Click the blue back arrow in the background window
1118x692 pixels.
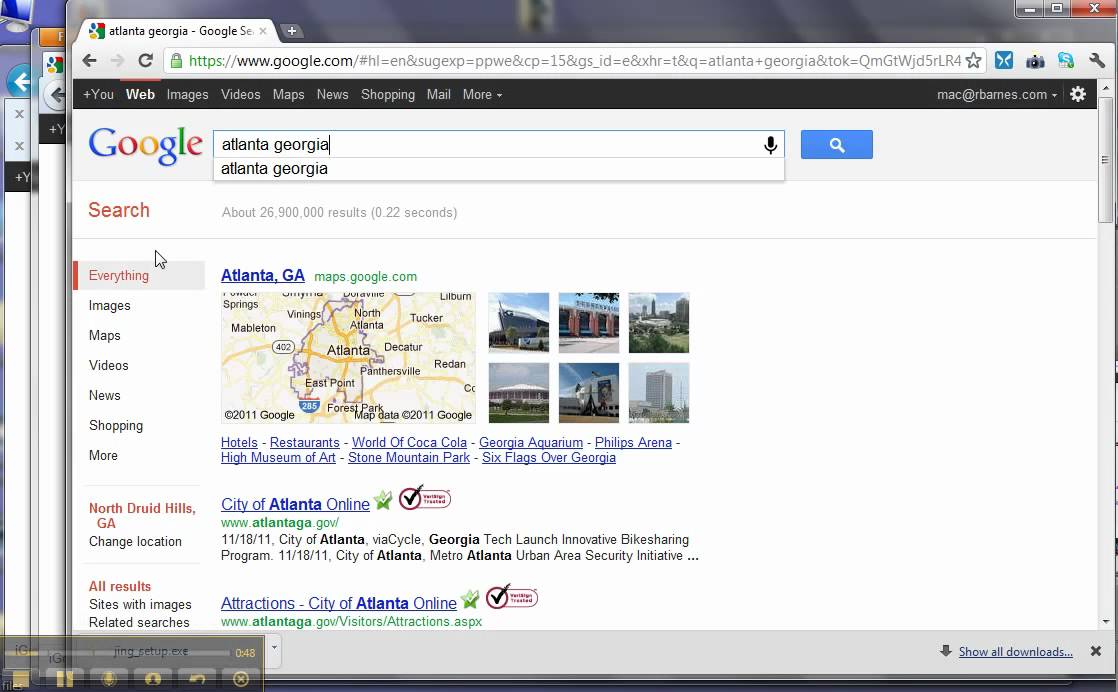click(x=20, y=82)
